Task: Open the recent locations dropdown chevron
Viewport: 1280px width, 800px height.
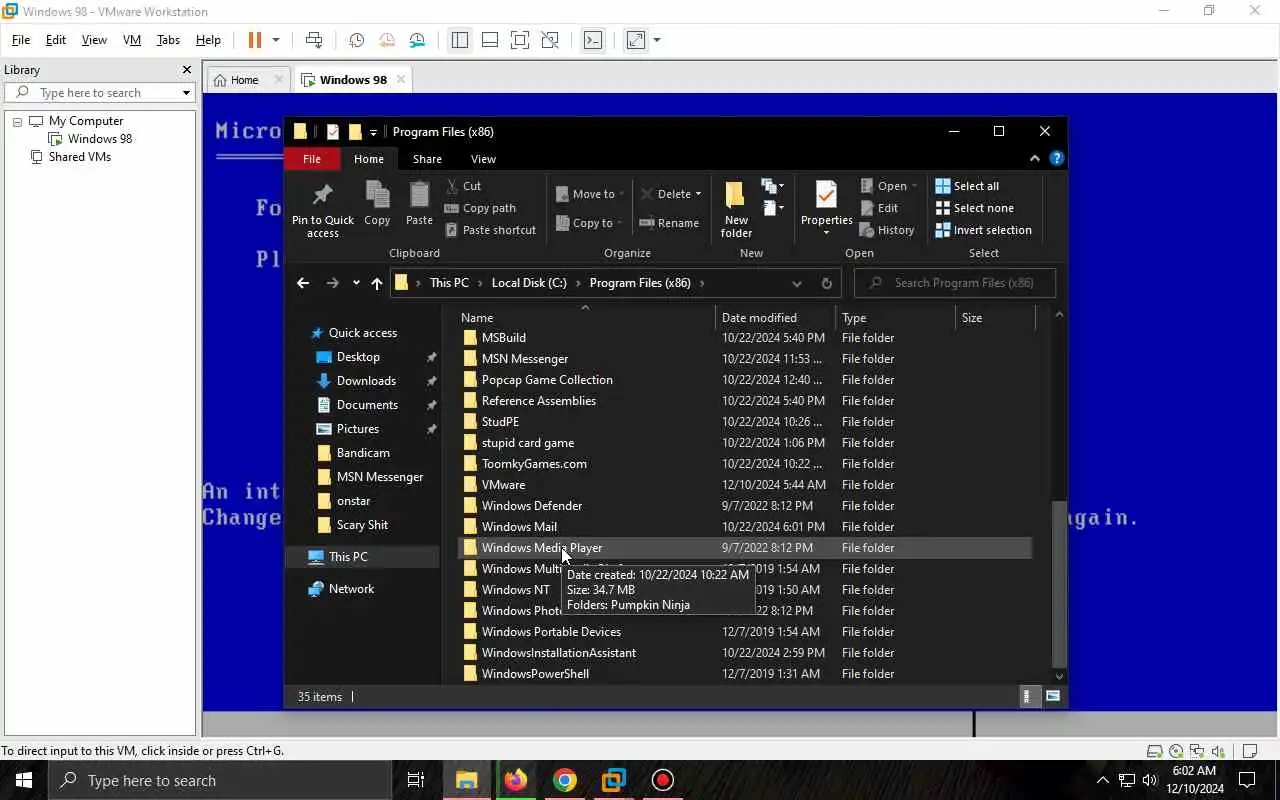Action: [x=356, y=283]
